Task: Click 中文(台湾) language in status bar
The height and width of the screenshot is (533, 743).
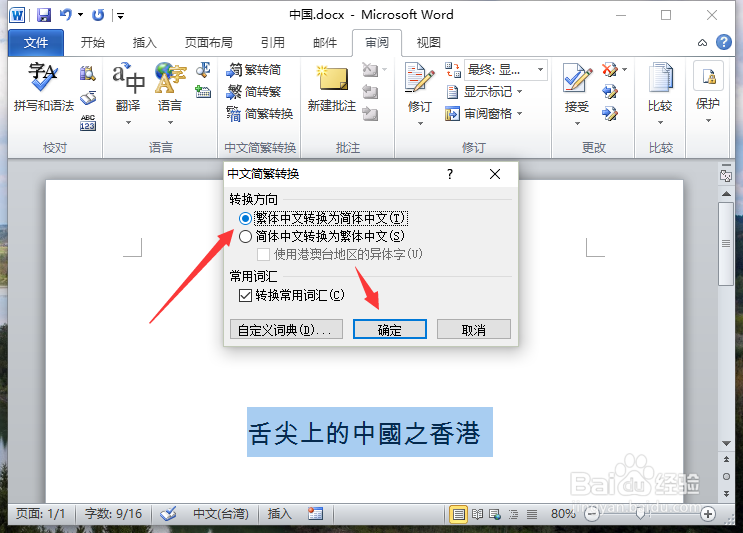Action: coord(221,514)
